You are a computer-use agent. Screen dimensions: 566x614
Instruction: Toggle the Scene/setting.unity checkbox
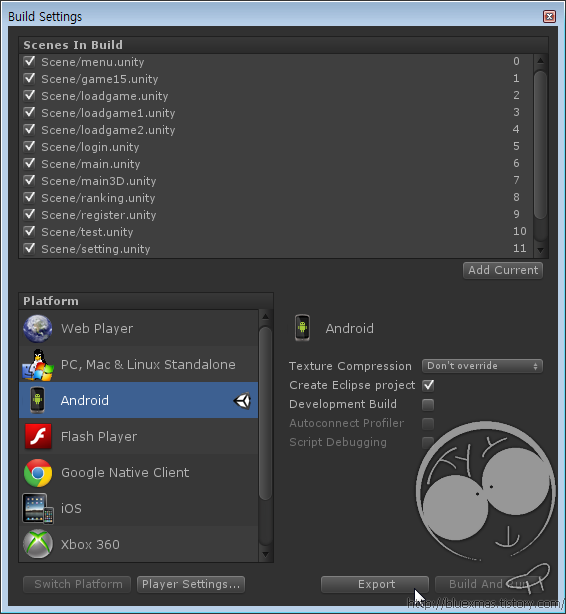[x=29, y=248]
